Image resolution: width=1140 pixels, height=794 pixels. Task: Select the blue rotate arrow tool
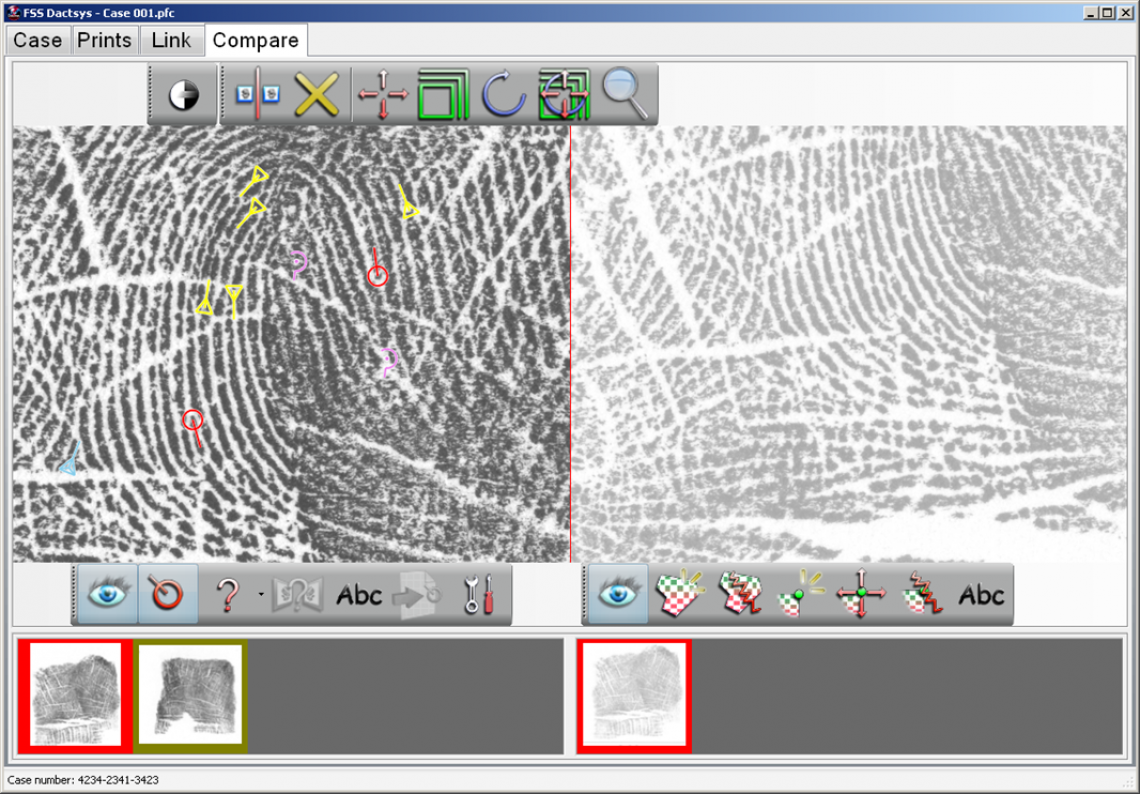point(504,95)
